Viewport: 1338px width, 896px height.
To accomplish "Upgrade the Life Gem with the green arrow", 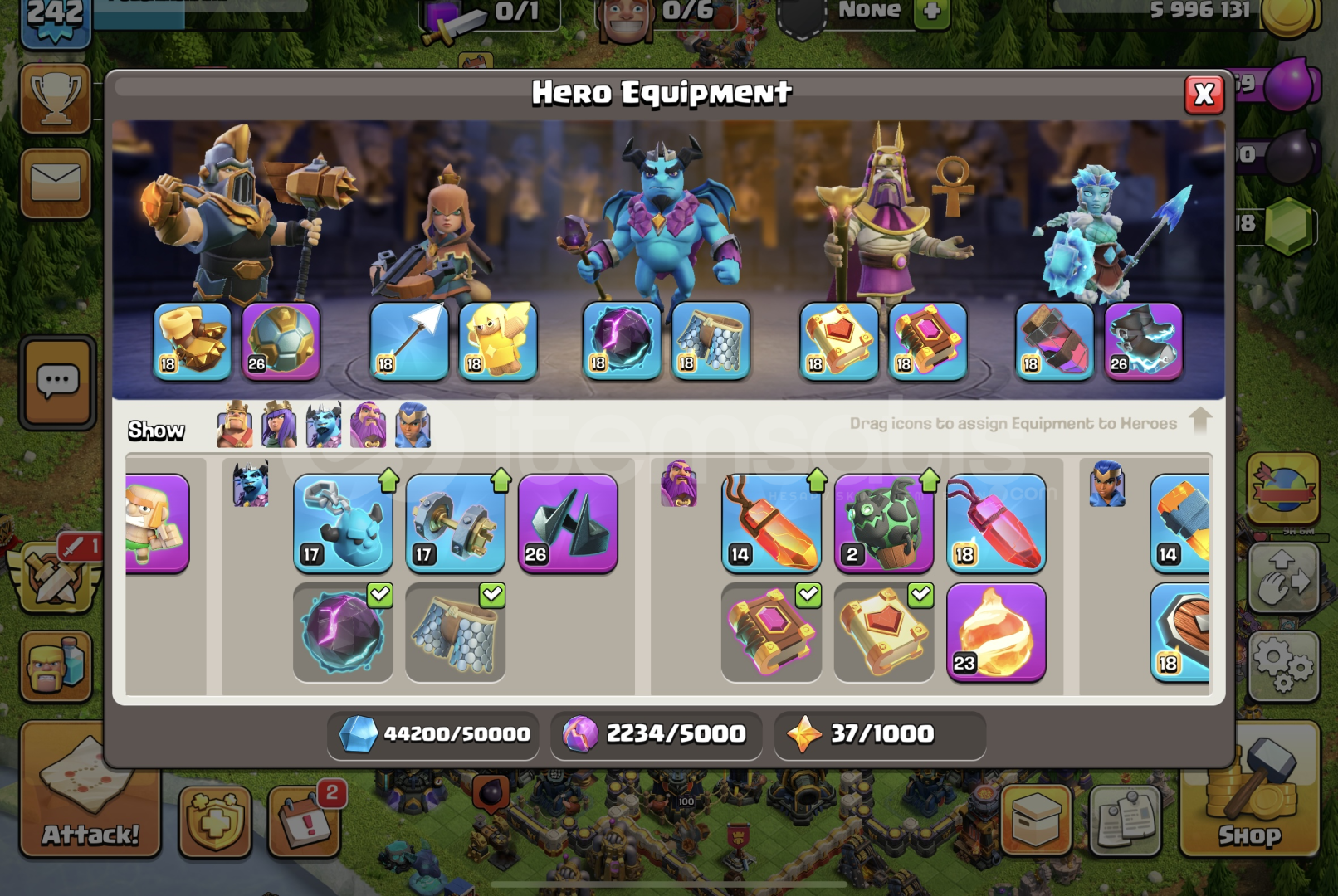I will (x=817, y=480).
